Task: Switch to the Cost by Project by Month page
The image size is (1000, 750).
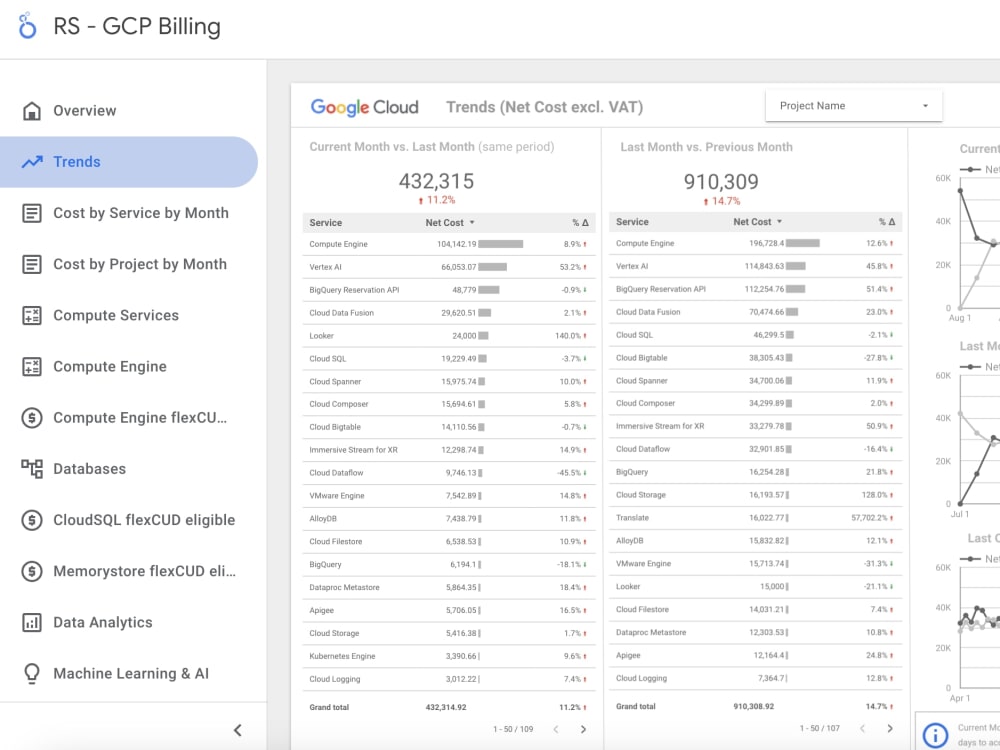Action: click(x=141, y=264)
